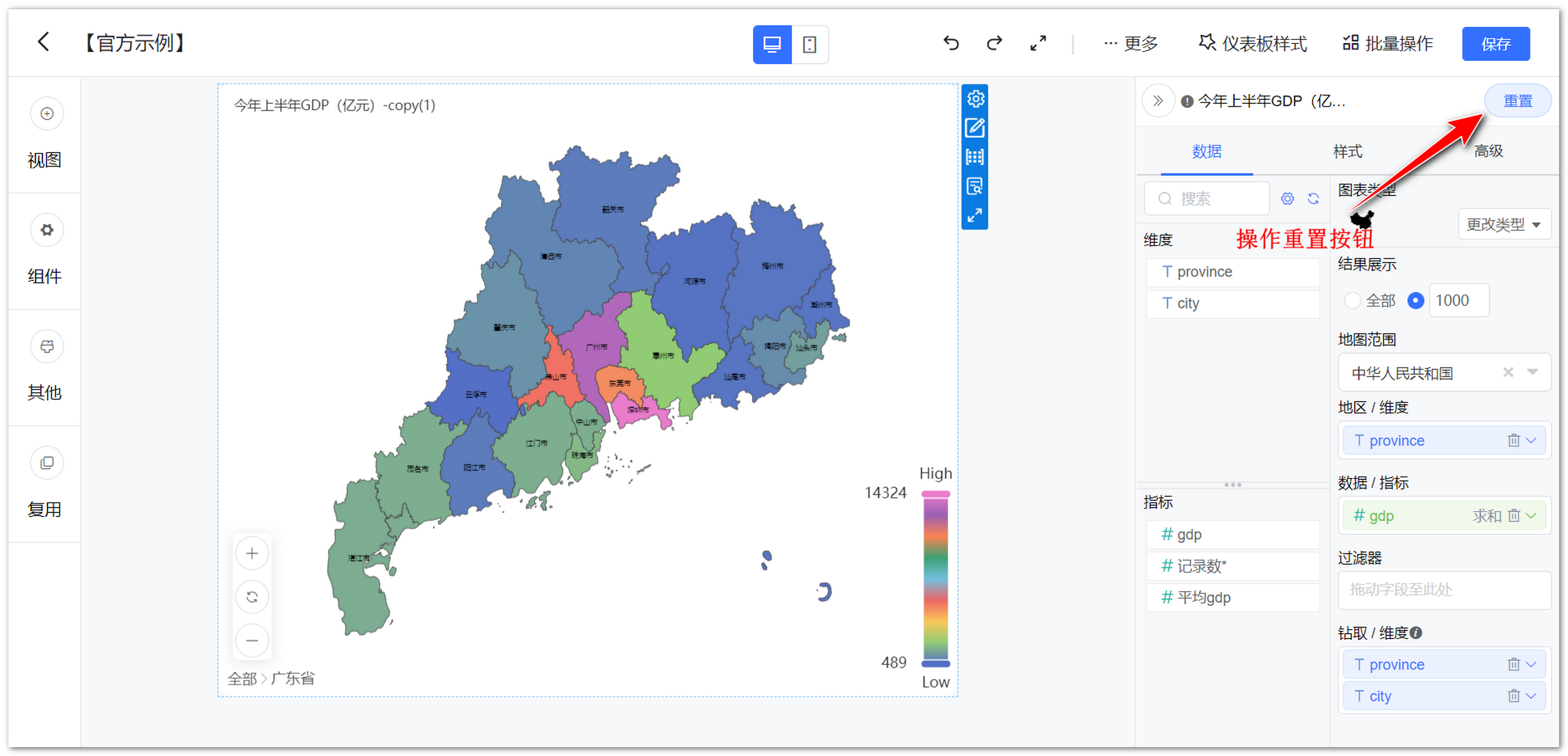Viewport: 1568px width, 756px height.
Task: Collapse the right property panel
Action: [x=1158, y=101]
